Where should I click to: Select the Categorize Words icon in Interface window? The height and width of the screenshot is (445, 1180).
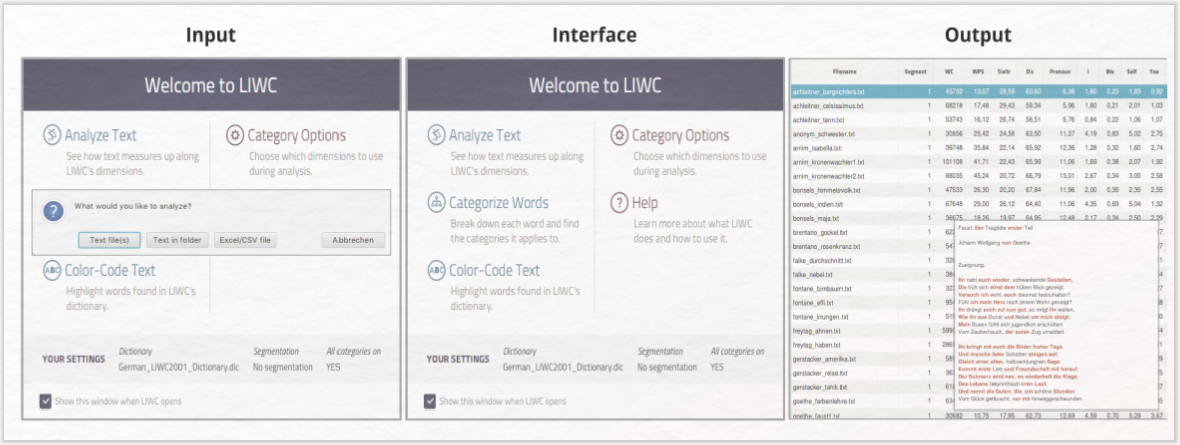coord(436,203)
